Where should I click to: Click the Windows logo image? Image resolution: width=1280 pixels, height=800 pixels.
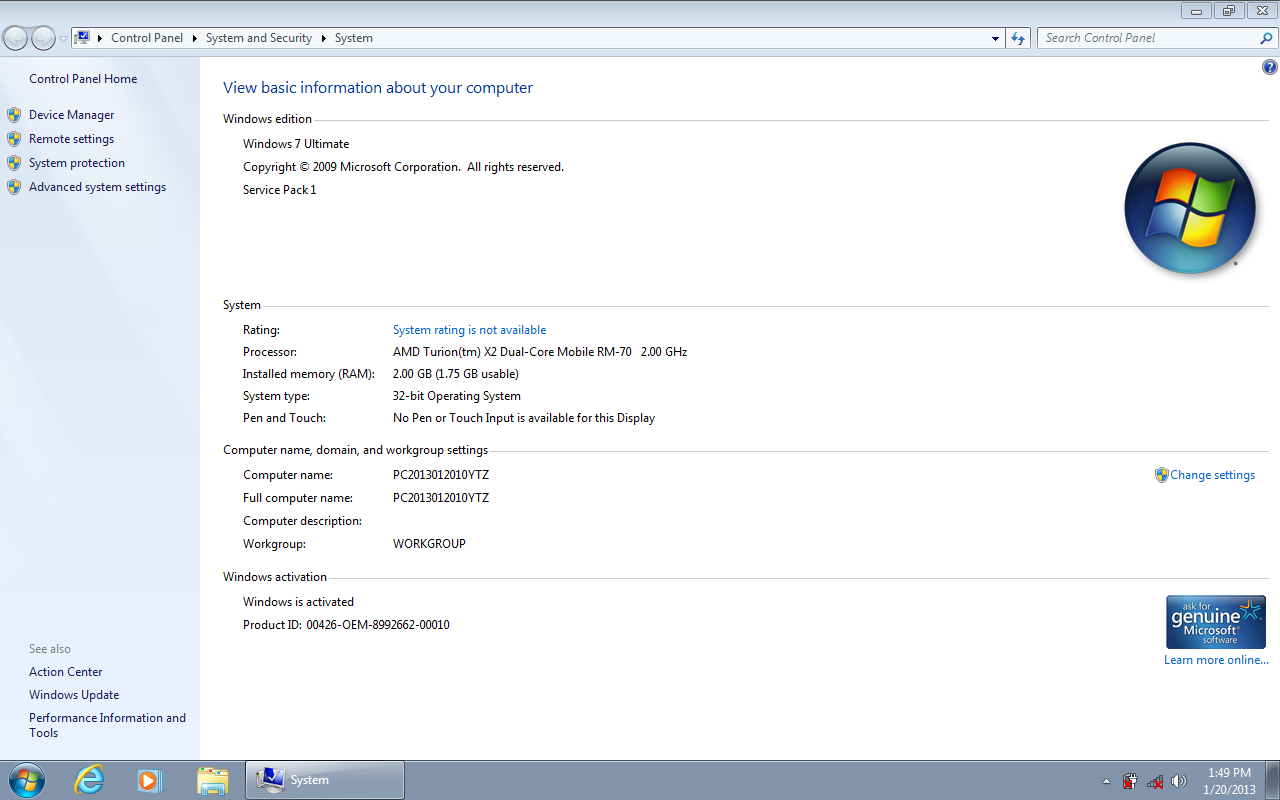tap(1189, 209)
